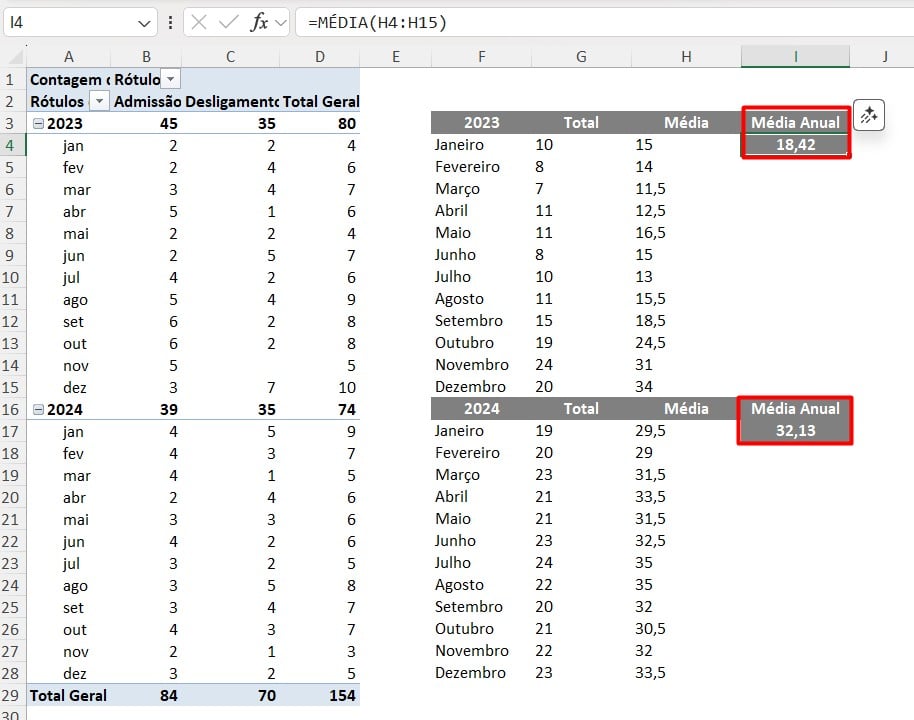Click the 2023 Setembro total value 15
914x720 pixels.
543,321
